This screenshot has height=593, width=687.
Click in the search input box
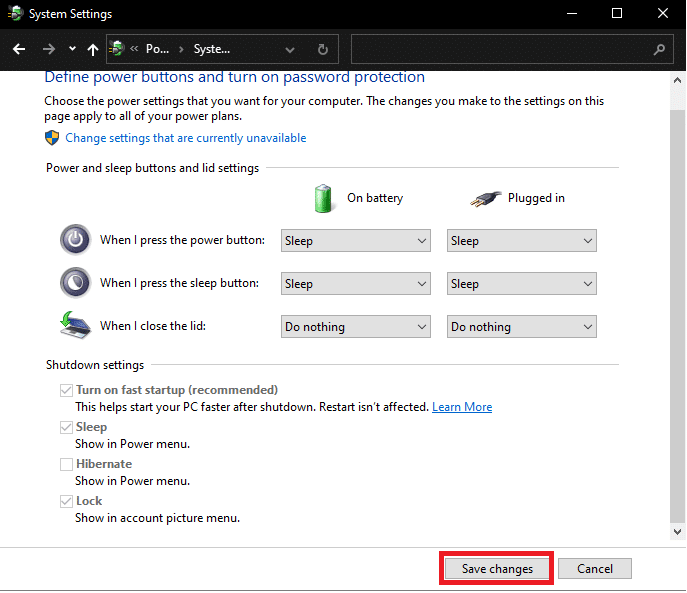click(500, 48)
